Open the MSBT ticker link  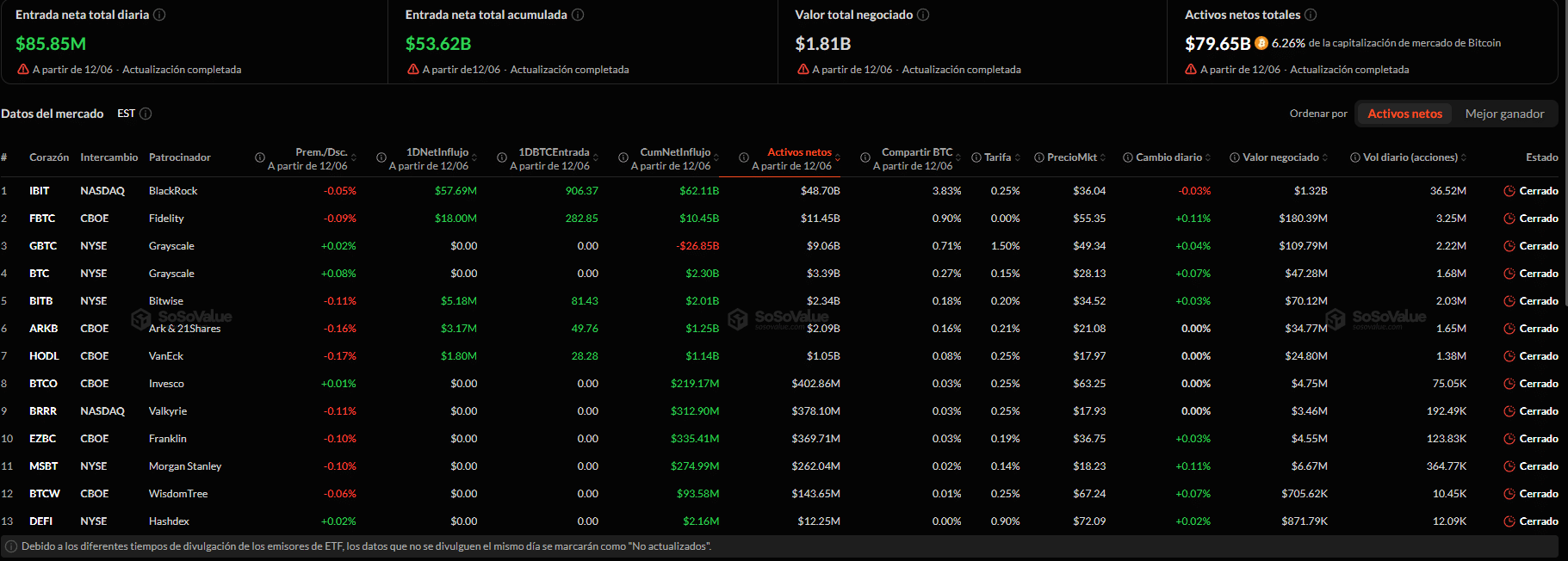click(44, 466)
